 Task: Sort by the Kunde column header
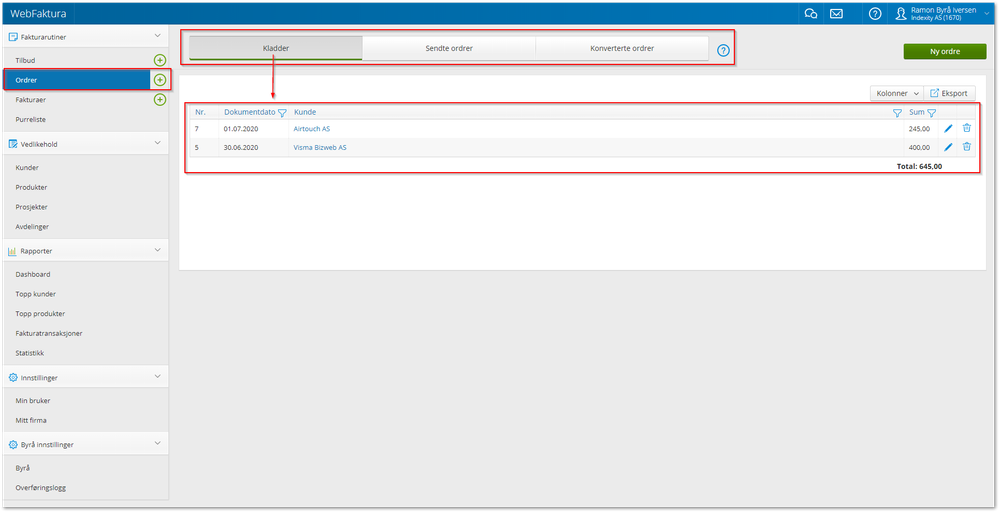(305, 113)
